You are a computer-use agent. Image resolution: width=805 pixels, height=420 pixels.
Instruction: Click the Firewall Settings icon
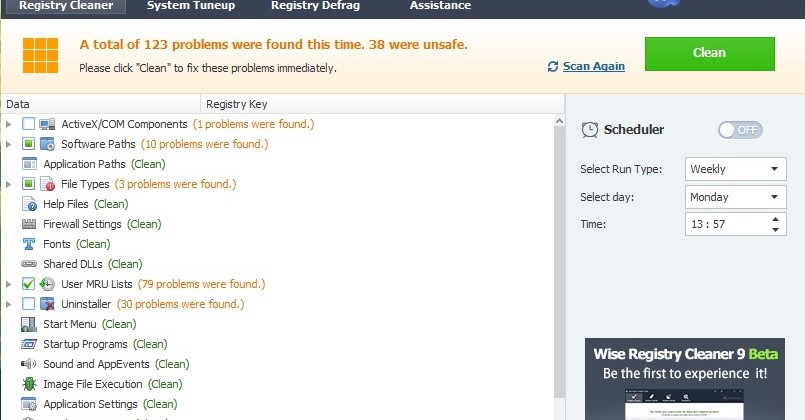point(29,224)
